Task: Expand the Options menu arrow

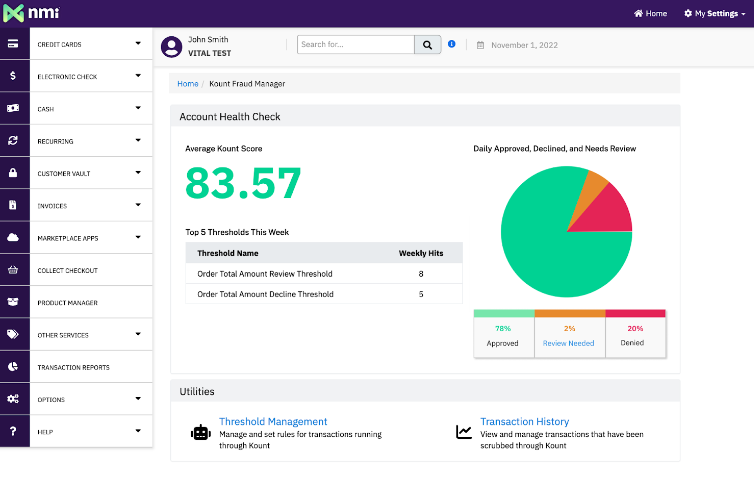Action: [x=138, y=398]
